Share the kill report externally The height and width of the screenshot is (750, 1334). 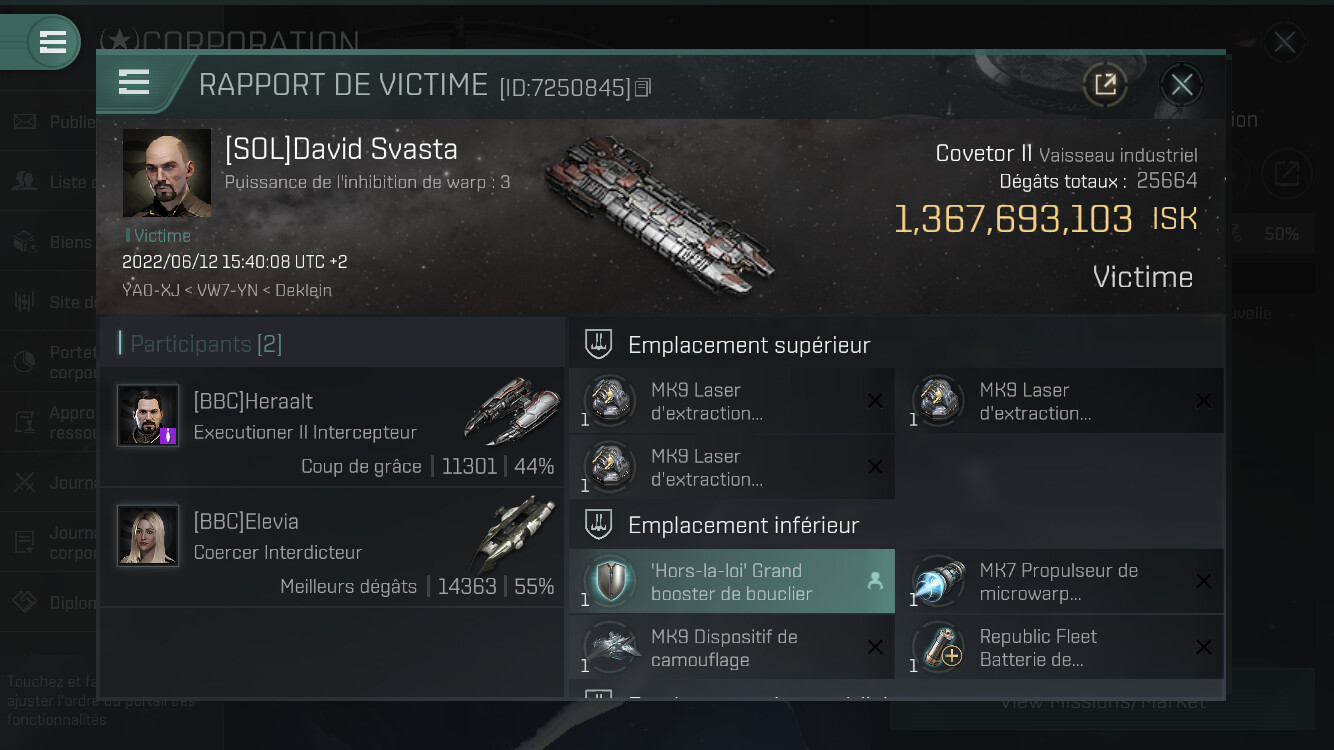[x=1105, y=85]
